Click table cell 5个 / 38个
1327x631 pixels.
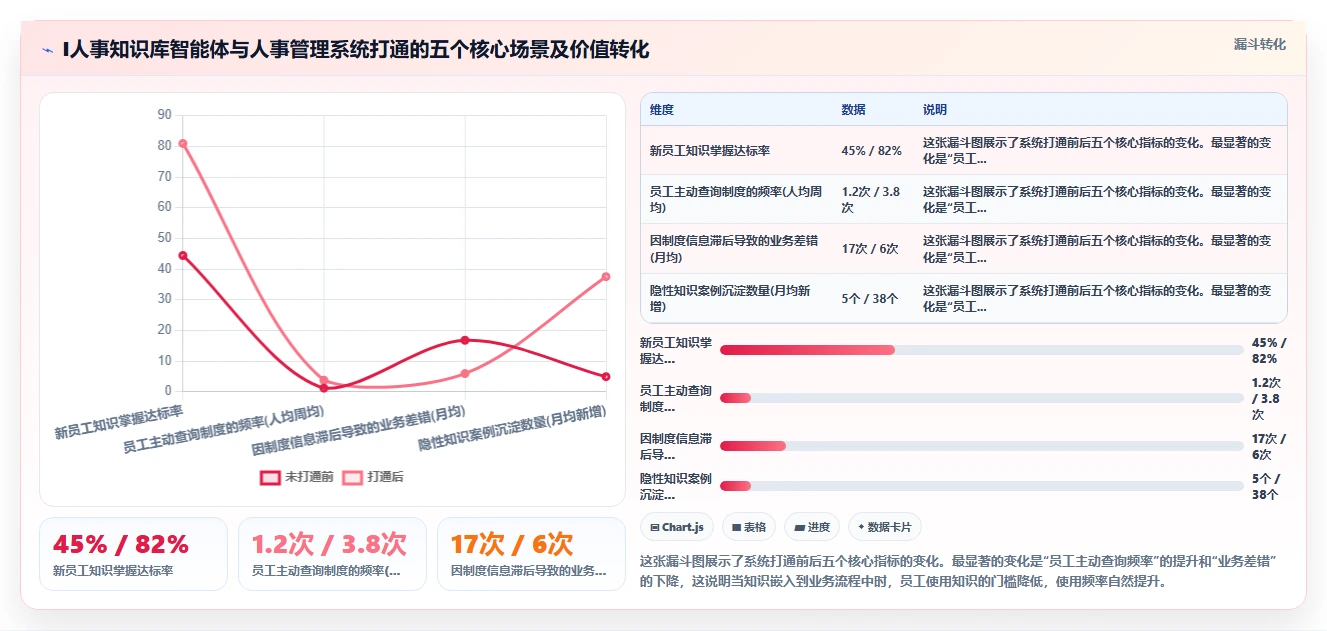coord(870,298)
